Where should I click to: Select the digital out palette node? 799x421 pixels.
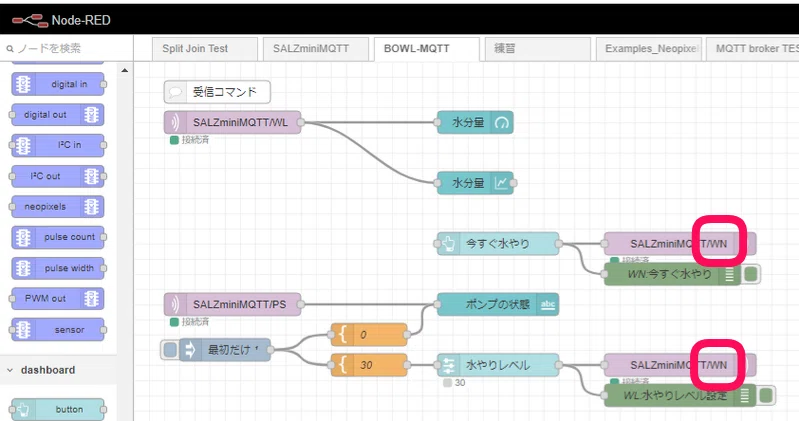click(58, 115)
